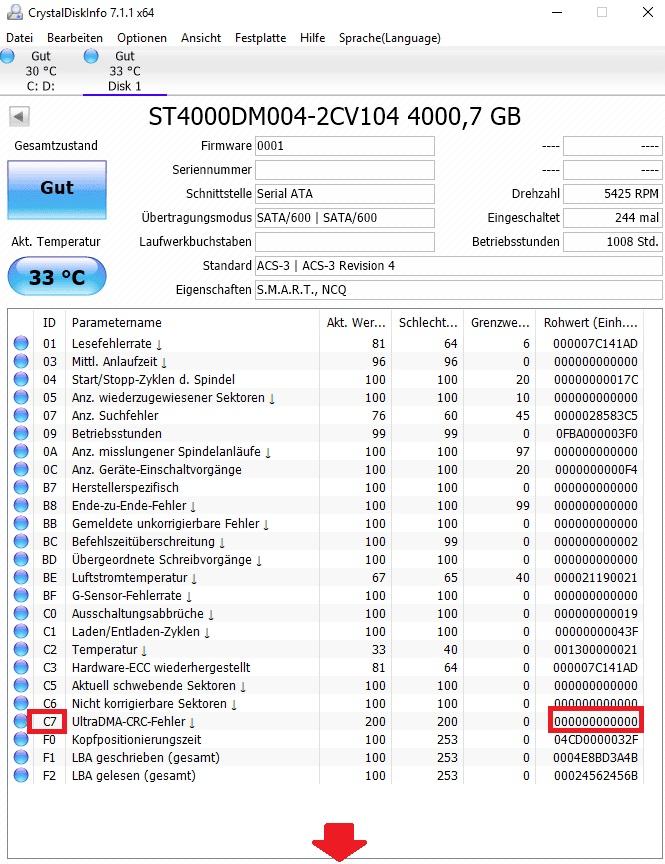The height and width of the screenshot is (864, 665).
Task: Open the Bearbeiten menu
Action: [x=75, y=38]
